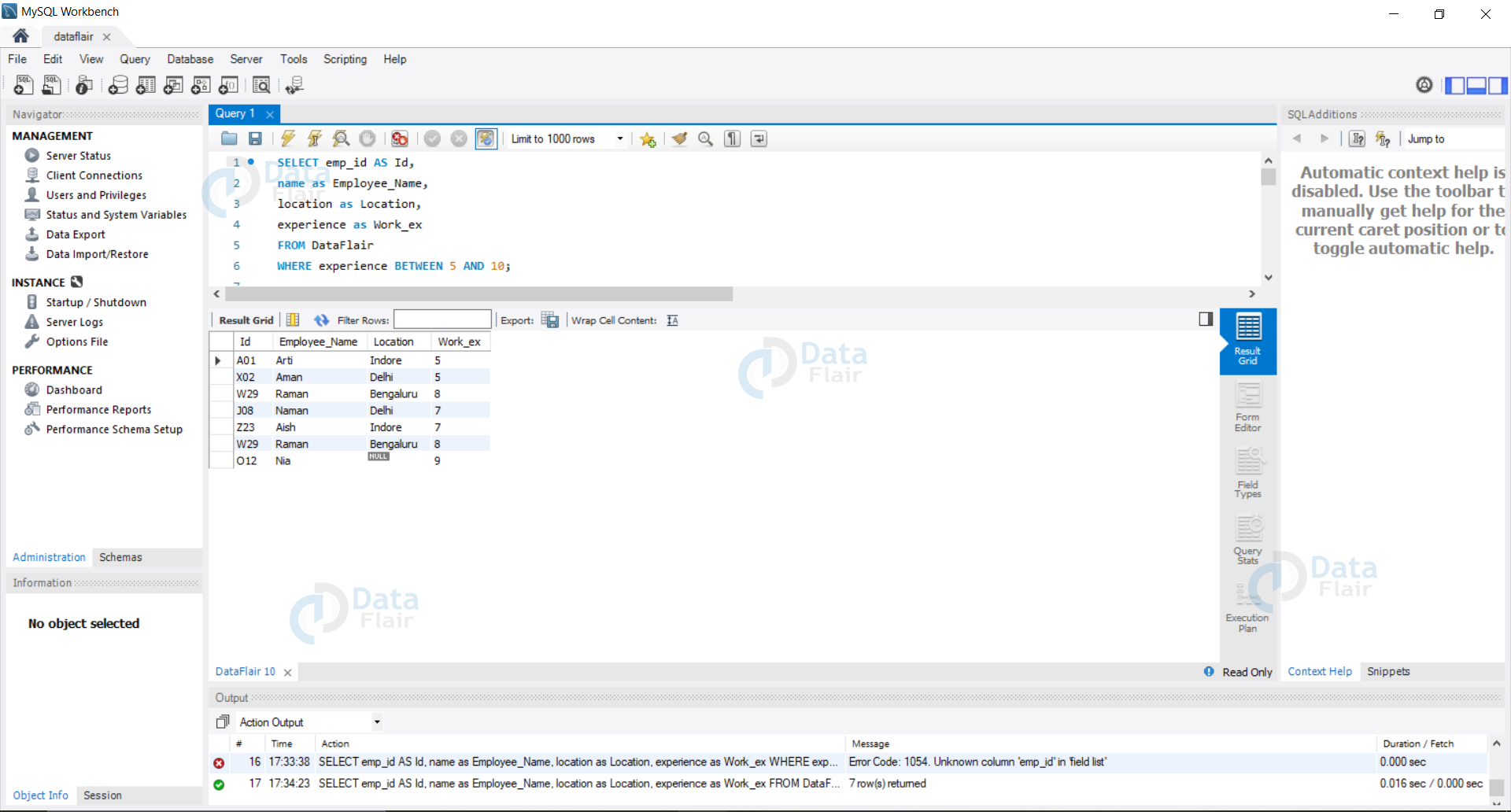Create a new view icon
The width and height of the screenshot is (1511, 812).
click(x=173, y=85)
